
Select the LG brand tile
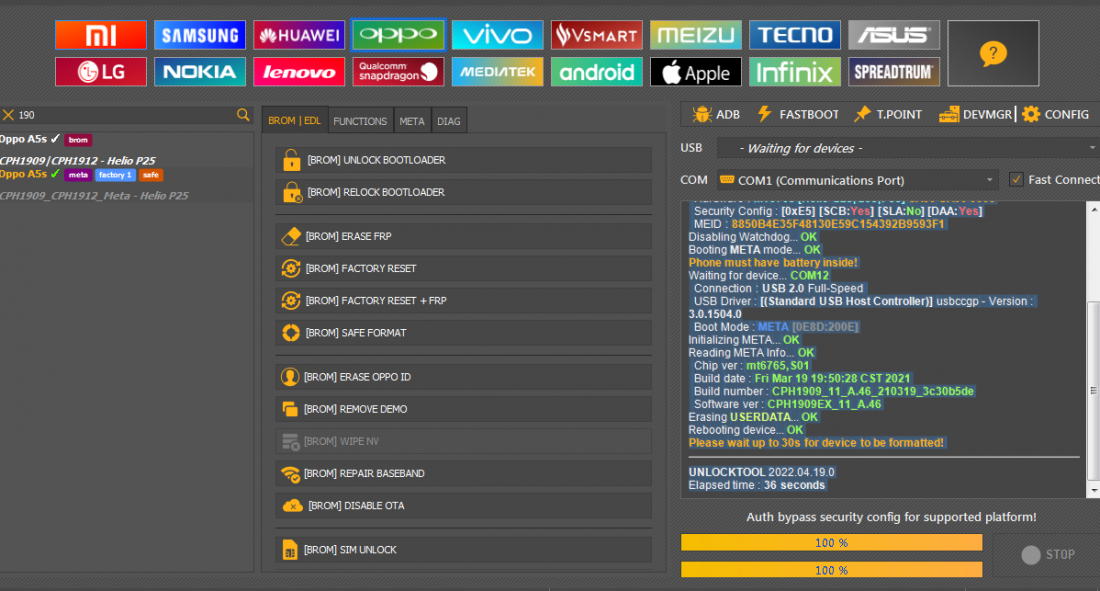(101, 72)
